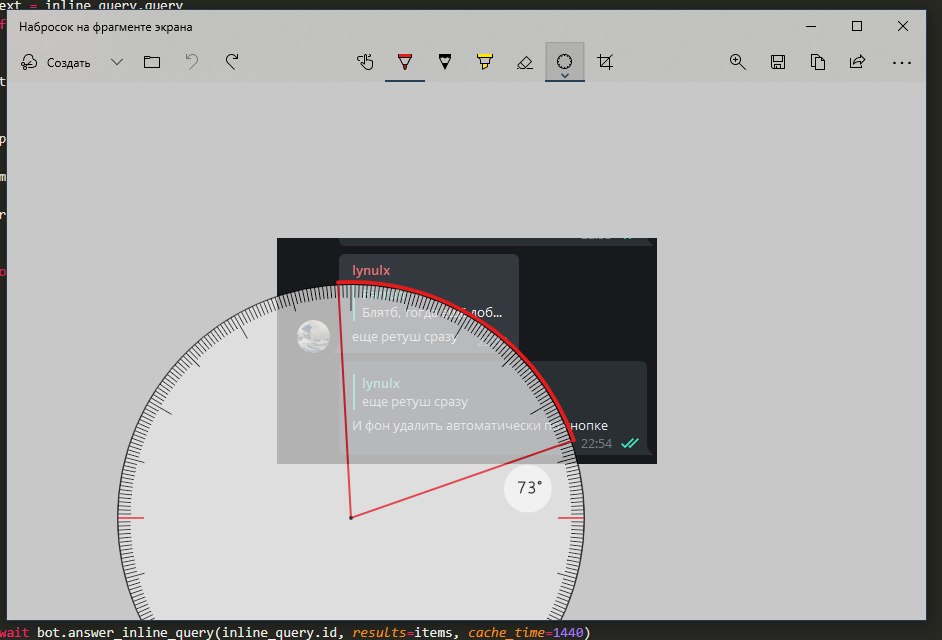Open the ruler/protractor dropdown chevron

coord(565,76)
